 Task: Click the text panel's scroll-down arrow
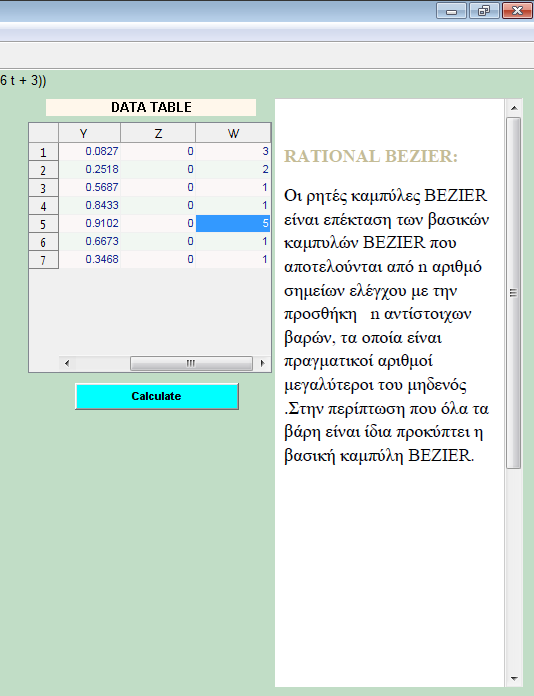(x=514, y=678)
